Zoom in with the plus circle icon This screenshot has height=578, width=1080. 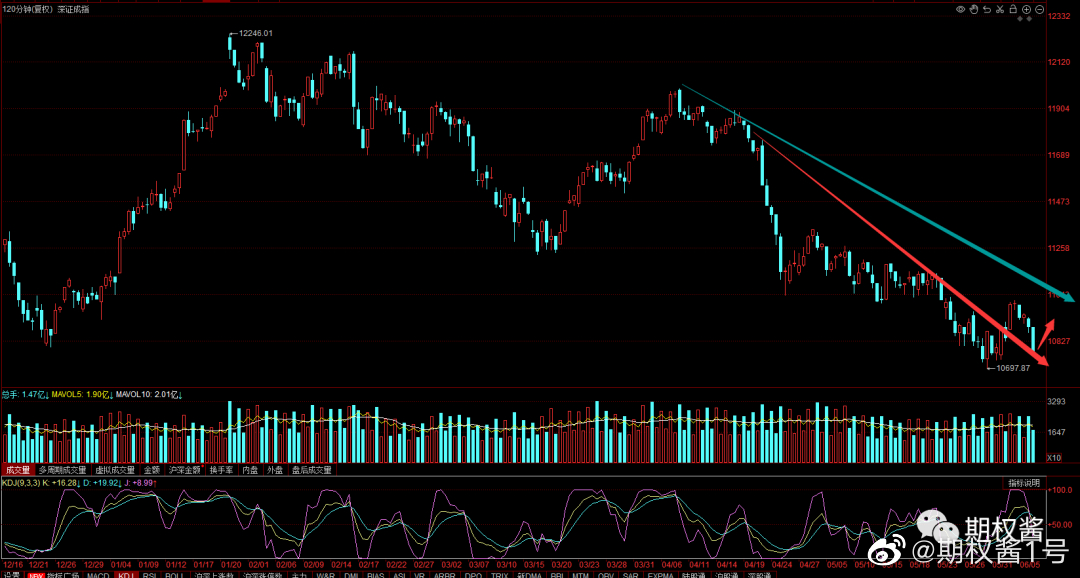pos(1026,9)
